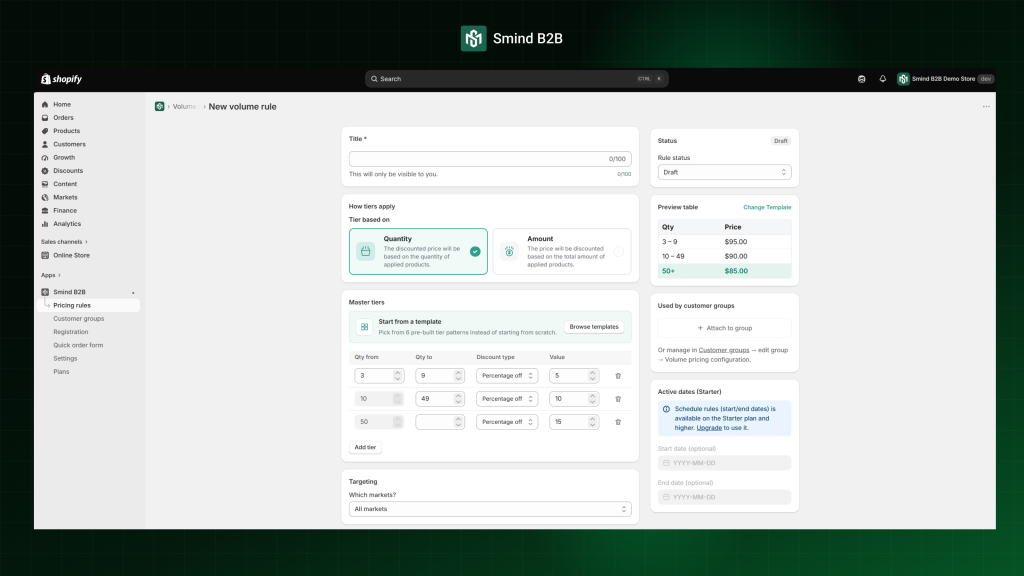Open Quick order form page

point(78,345)
